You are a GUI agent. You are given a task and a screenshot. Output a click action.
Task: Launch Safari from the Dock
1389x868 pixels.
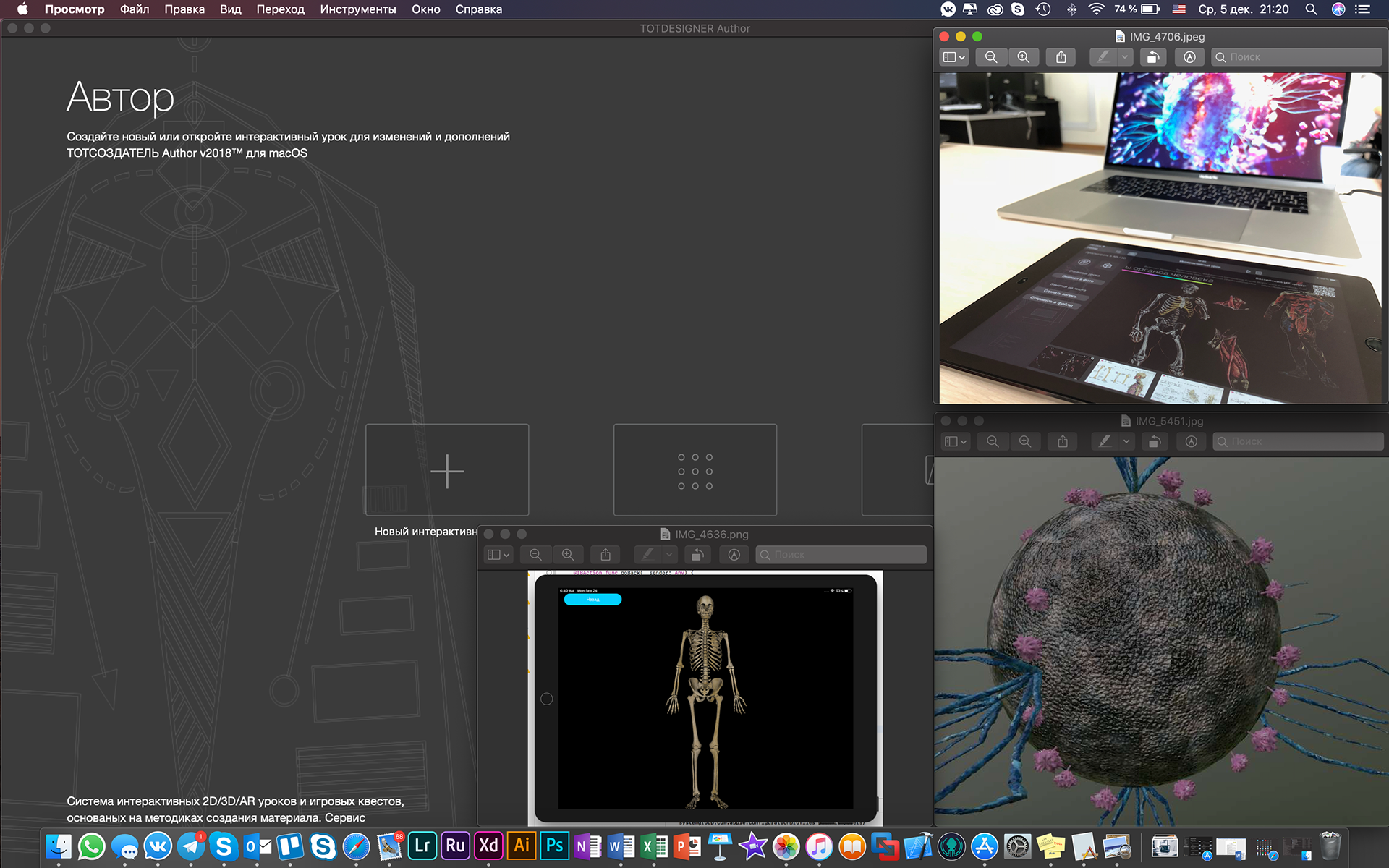pos(356,846)
